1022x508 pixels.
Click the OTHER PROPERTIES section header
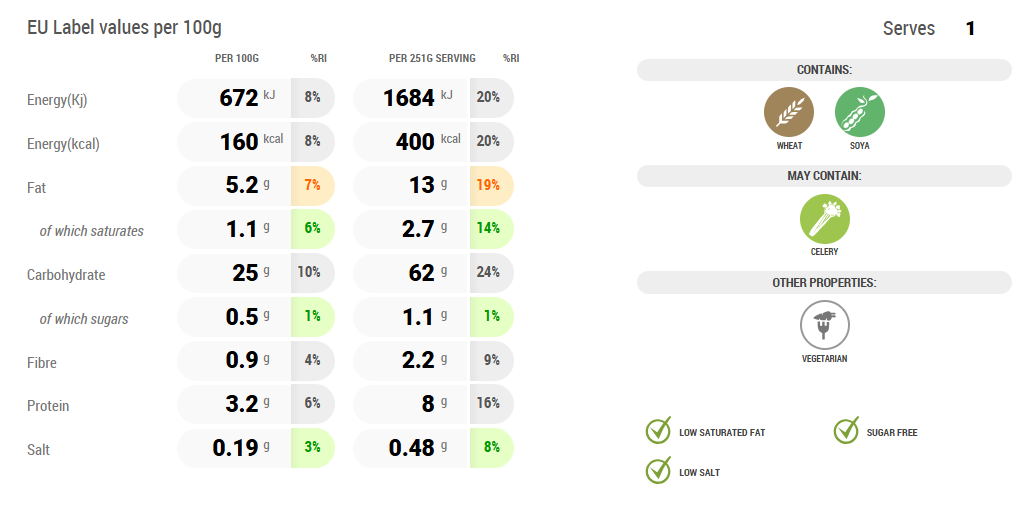[x=824, y=282]
